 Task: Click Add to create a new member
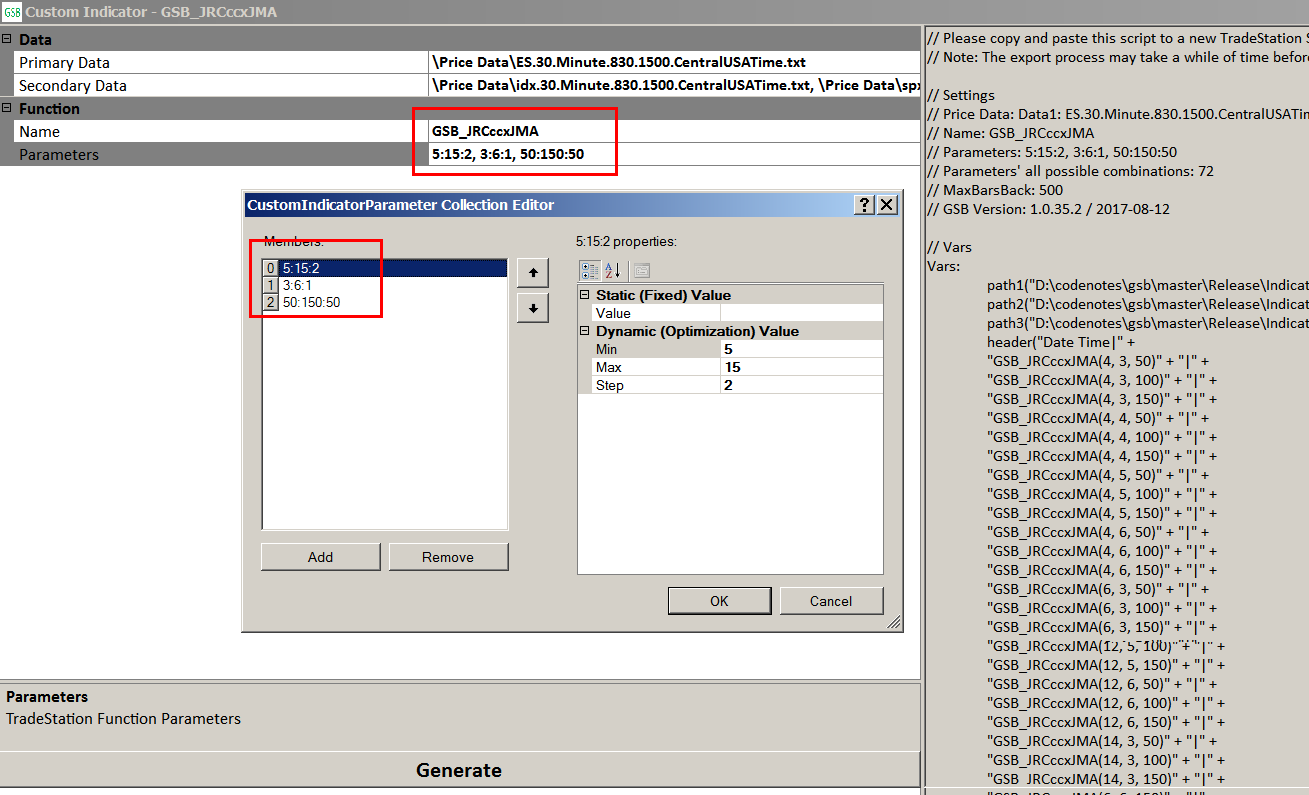click(320, 557)
